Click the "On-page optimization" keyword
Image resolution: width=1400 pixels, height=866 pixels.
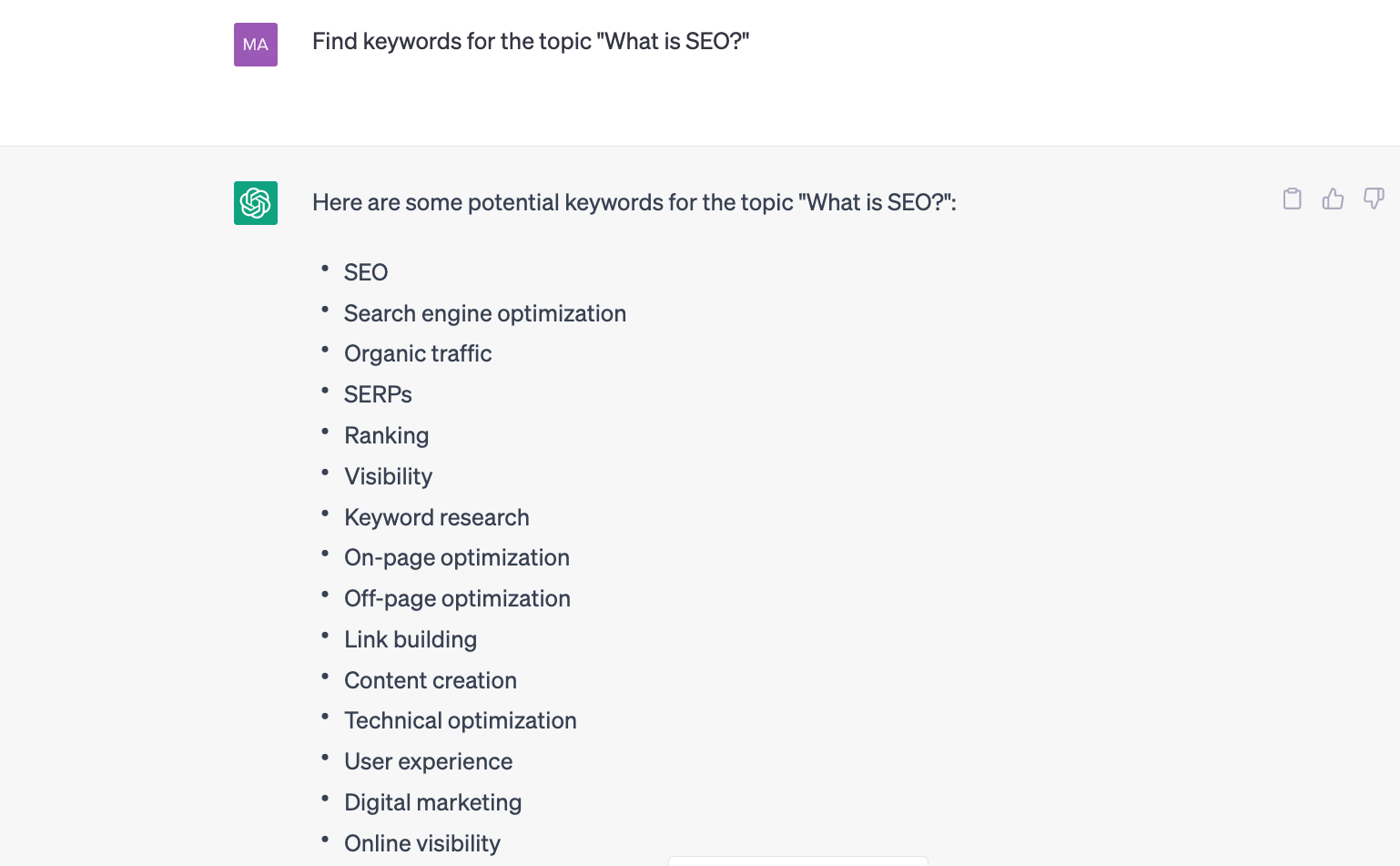(x=456, y=557)
